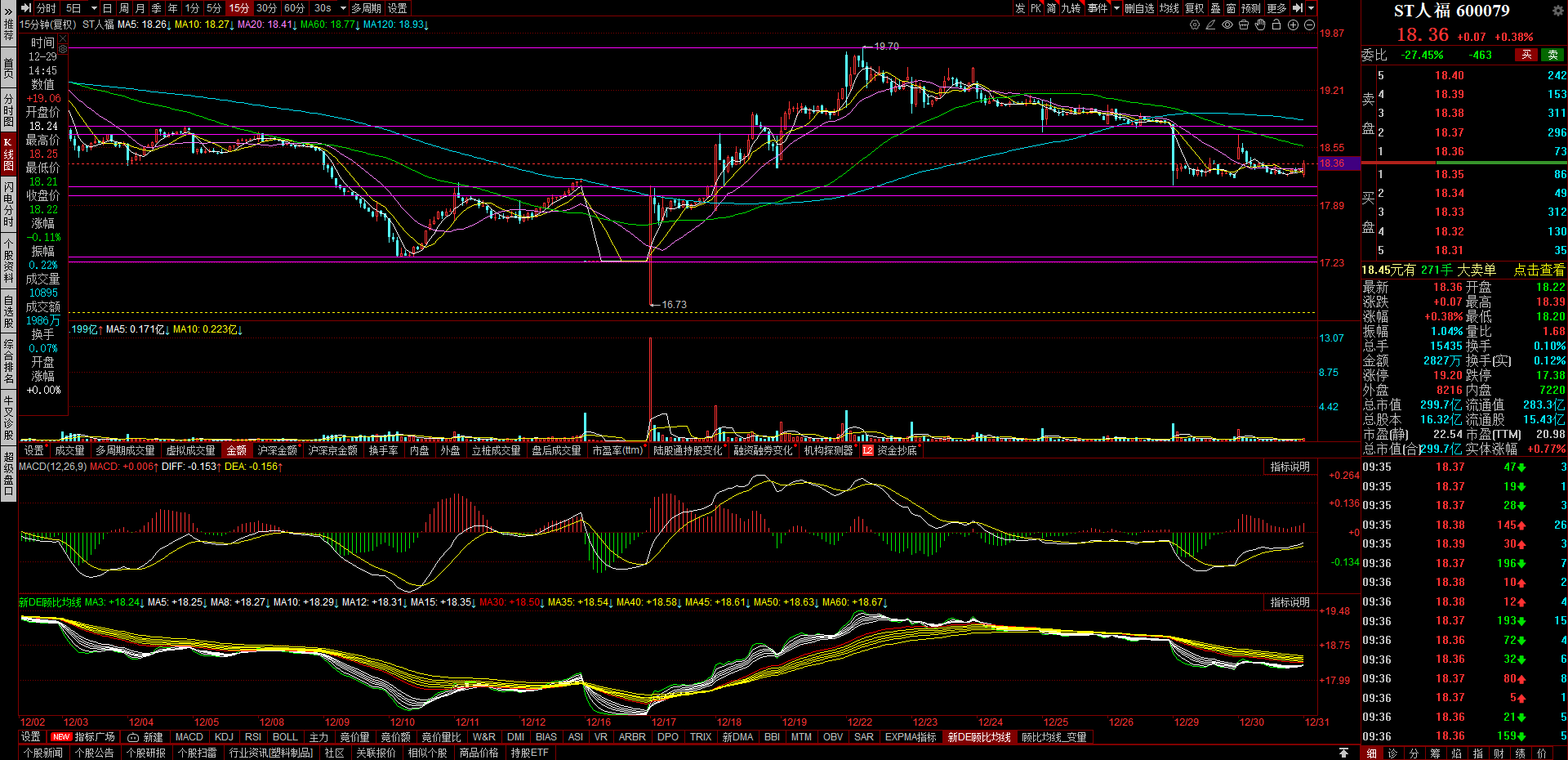Image resolution: width=1568 pixels, height=760 pixels.
Task: Select RSI indicator tab
Action: tap(253, 737)
